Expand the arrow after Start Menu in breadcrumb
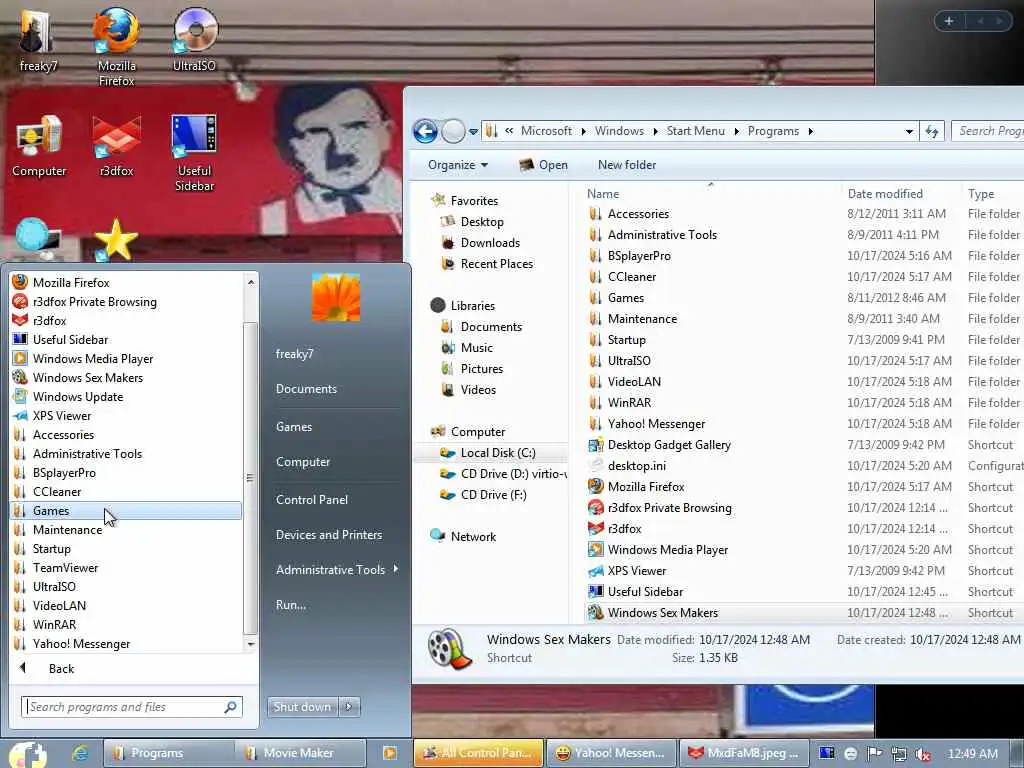Screen dimensions: 1024x768 coord(736,131)
